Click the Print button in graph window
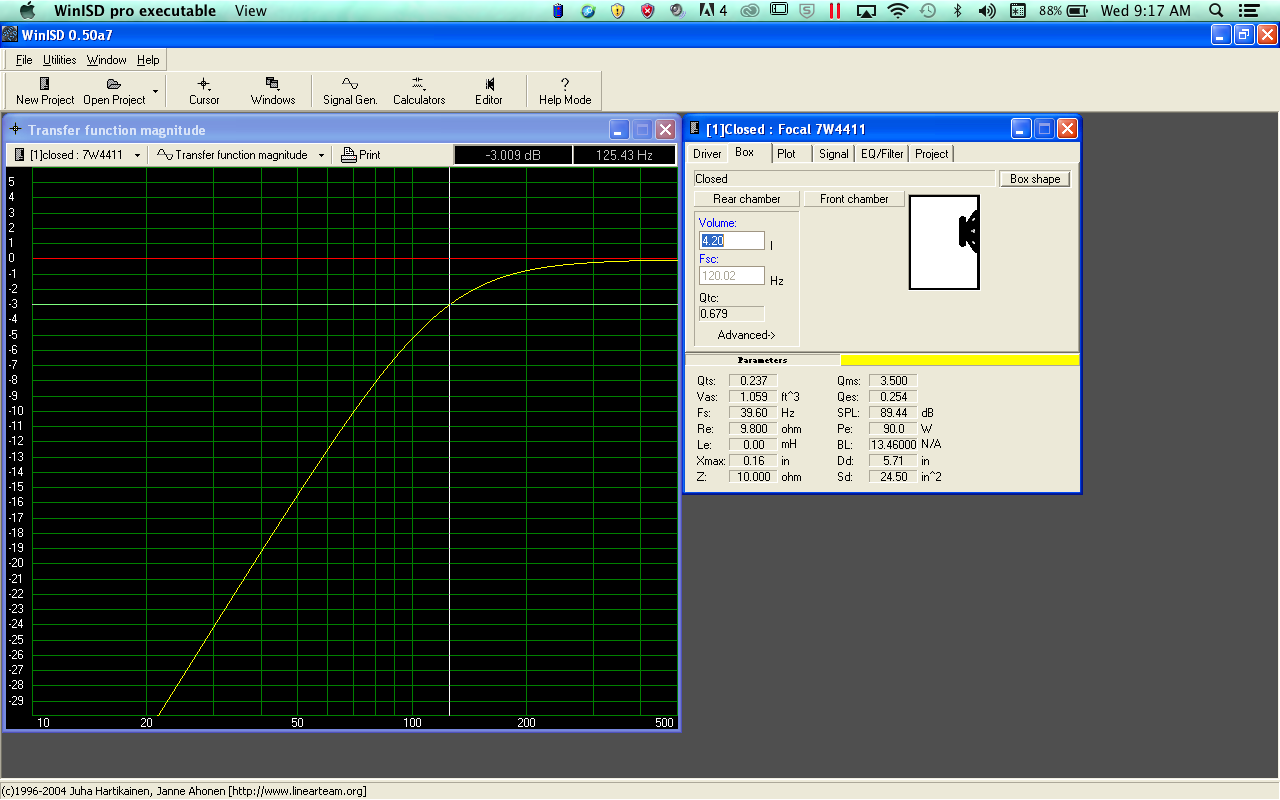Image resolution: width=1280 pixels, height=800 pixels. click(361, 155)
